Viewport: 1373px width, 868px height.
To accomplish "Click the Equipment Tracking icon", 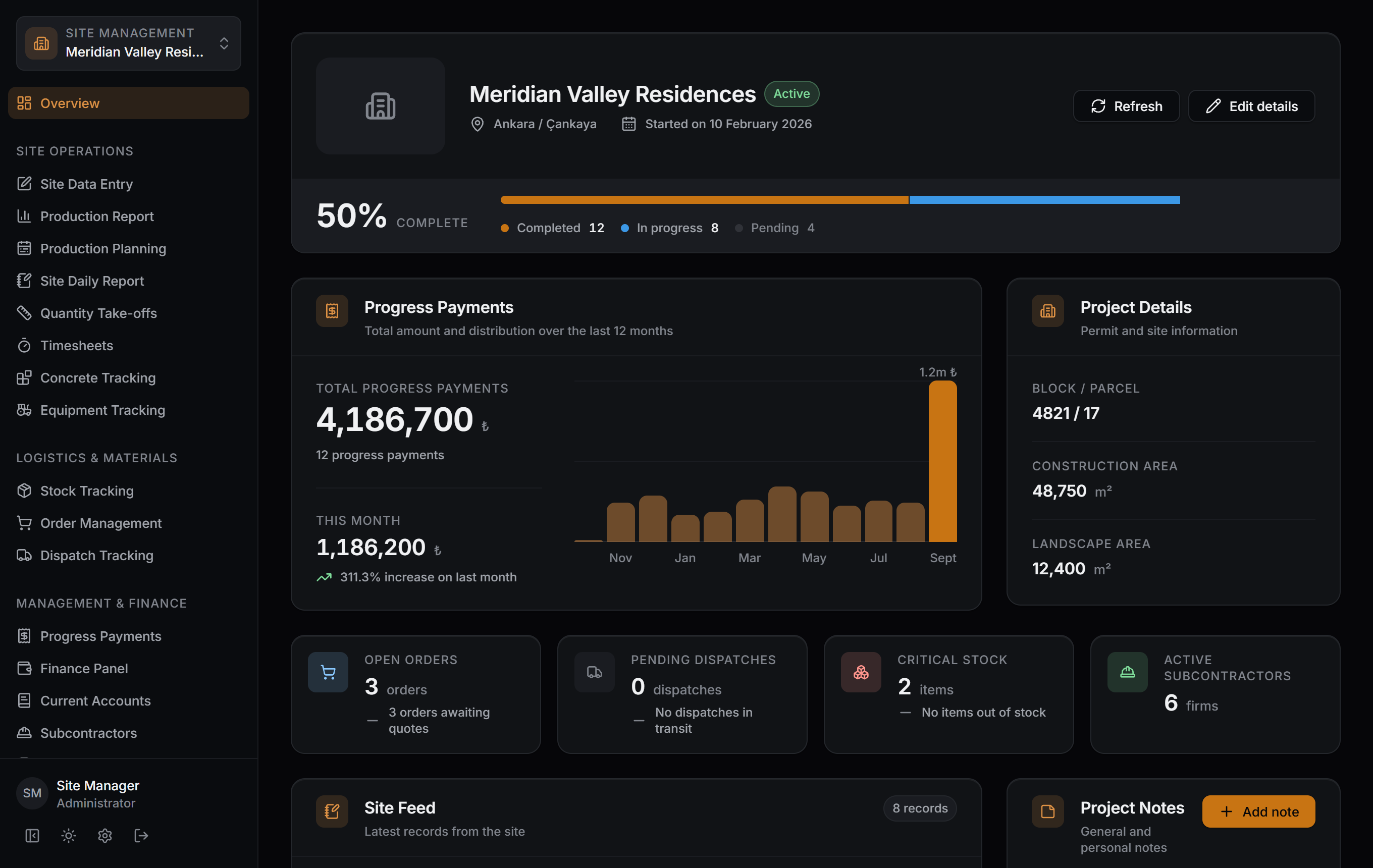I will click(x=24, y=410).
